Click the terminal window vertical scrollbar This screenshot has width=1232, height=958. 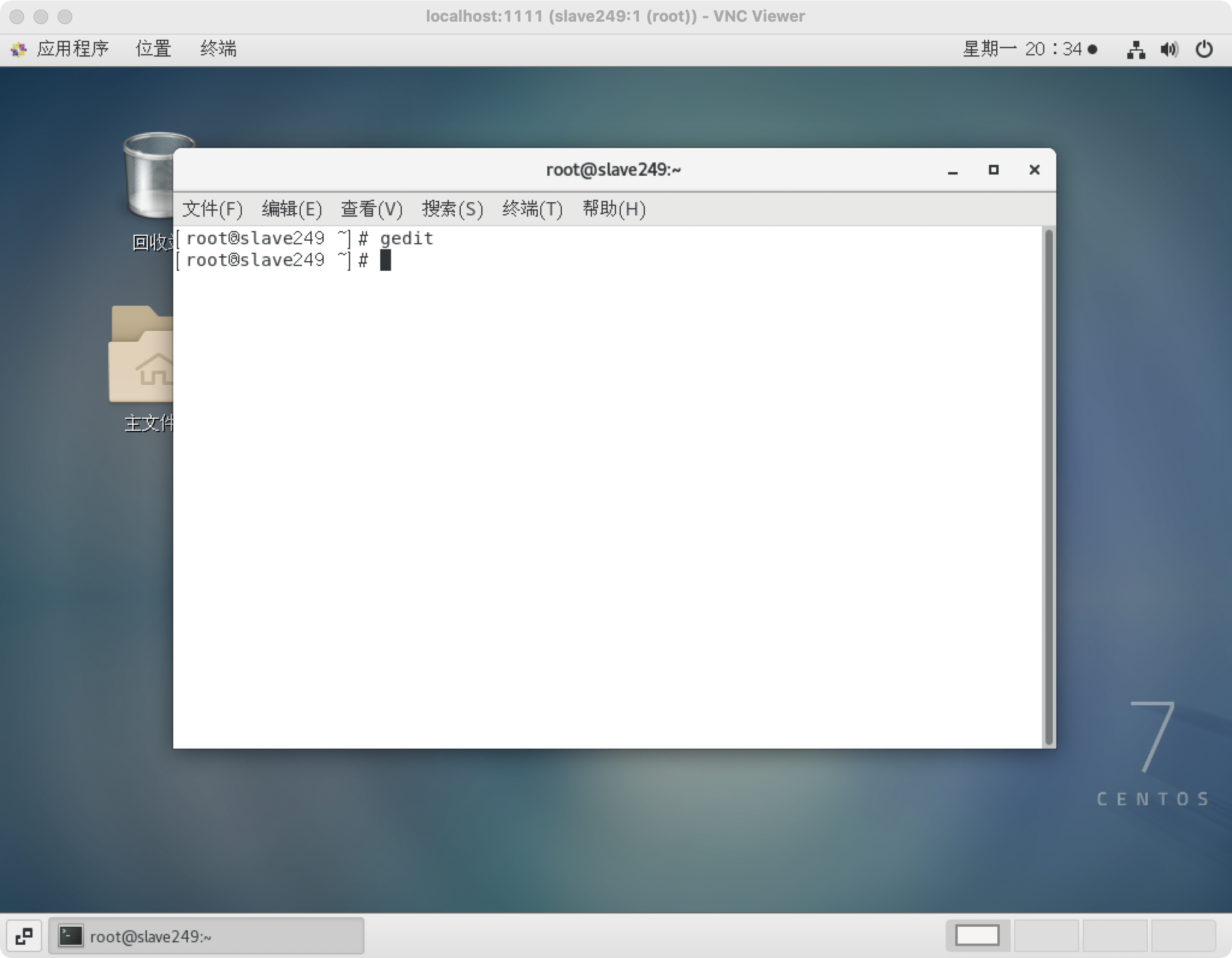click(x=1049, y=486)
